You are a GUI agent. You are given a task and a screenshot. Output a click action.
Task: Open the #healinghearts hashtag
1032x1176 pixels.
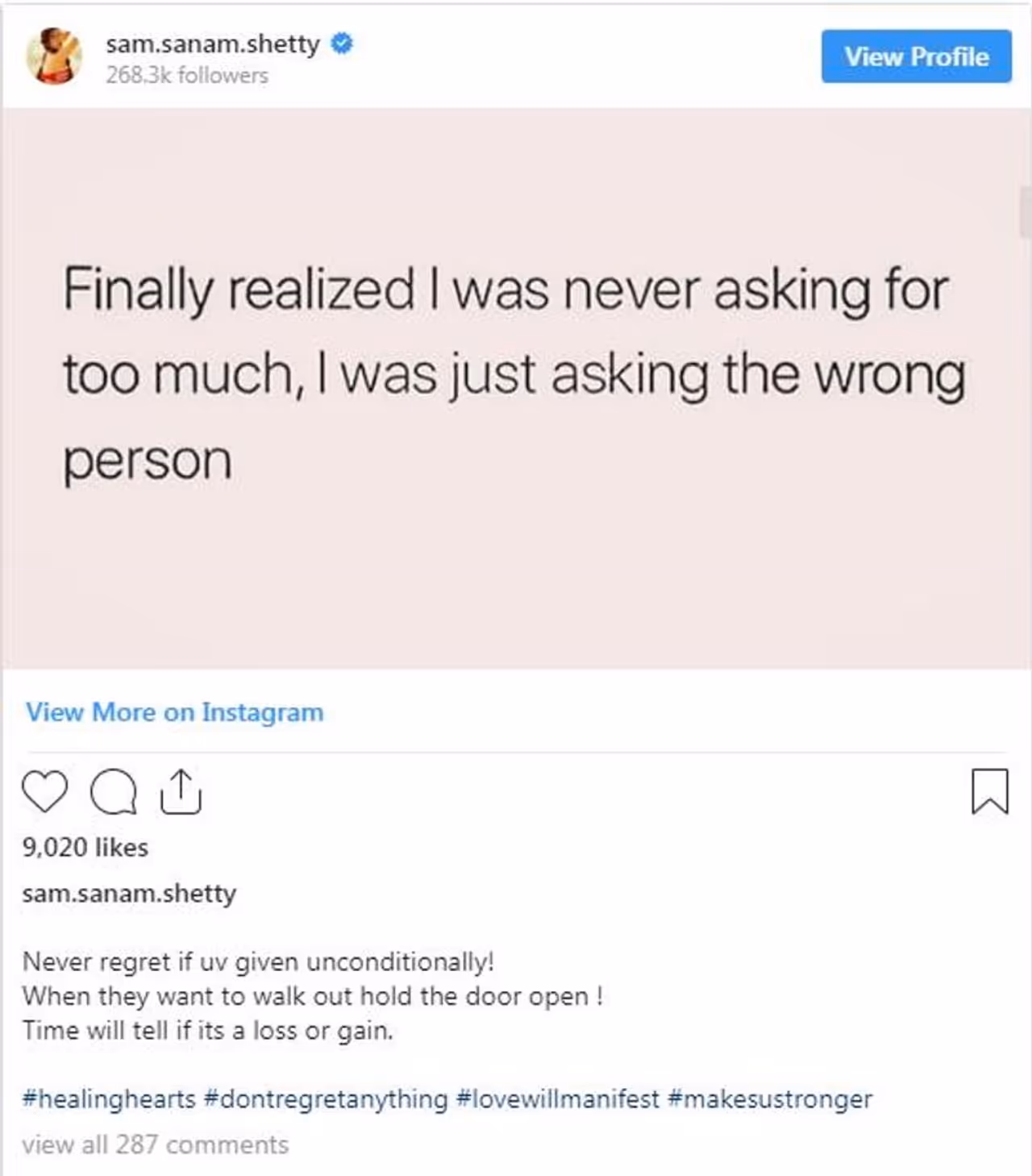(109, 1099)
